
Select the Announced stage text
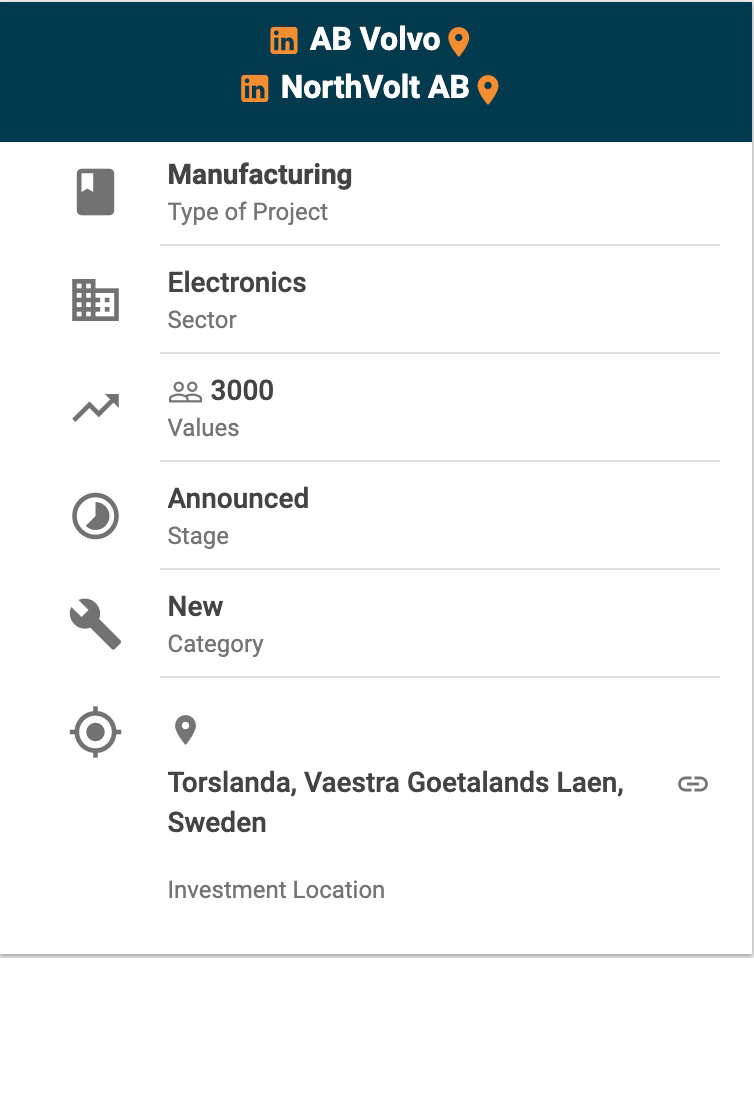coord(238,499)
